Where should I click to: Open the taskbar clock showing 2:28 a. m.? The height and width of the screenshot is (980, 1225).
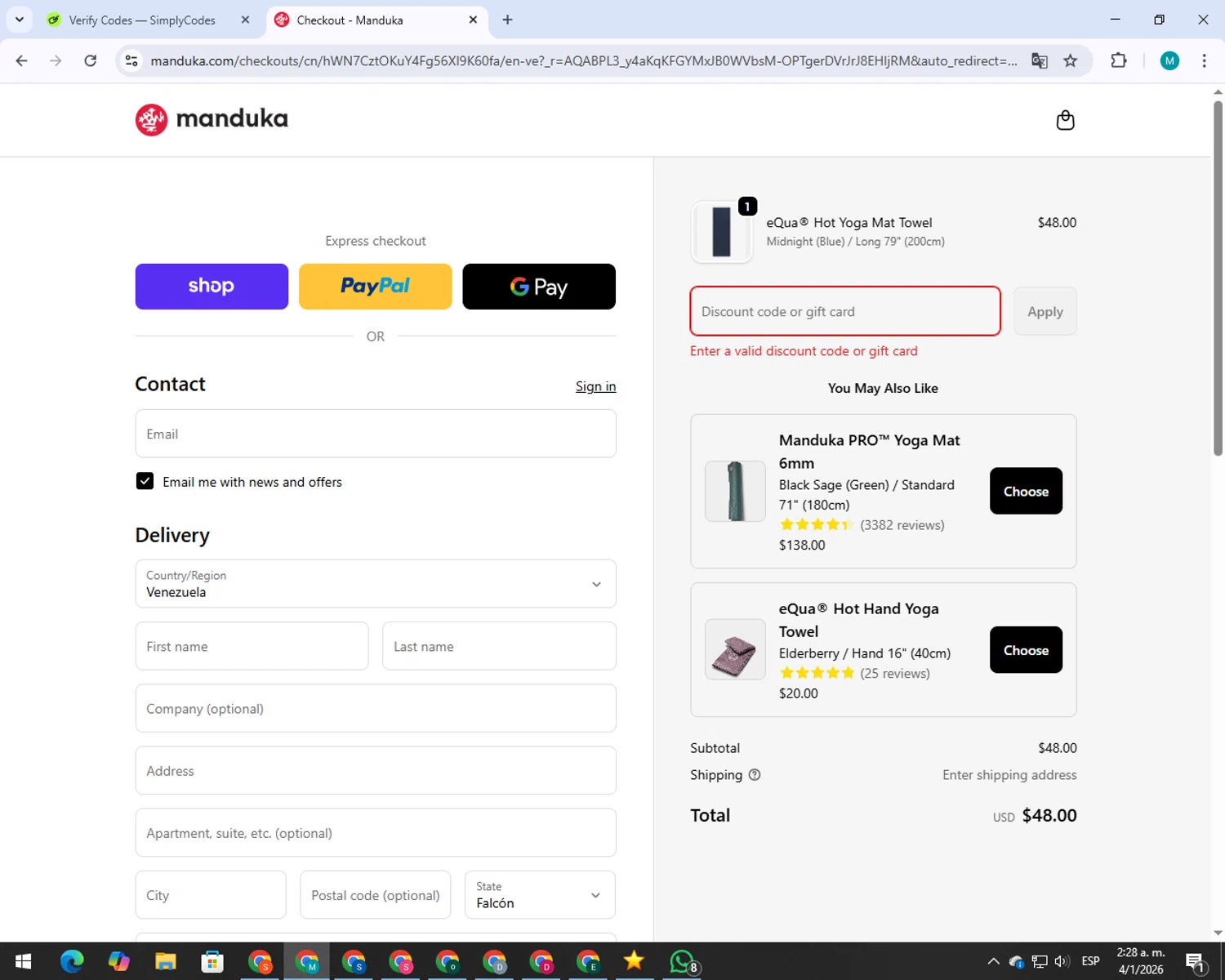point(1141,961)
